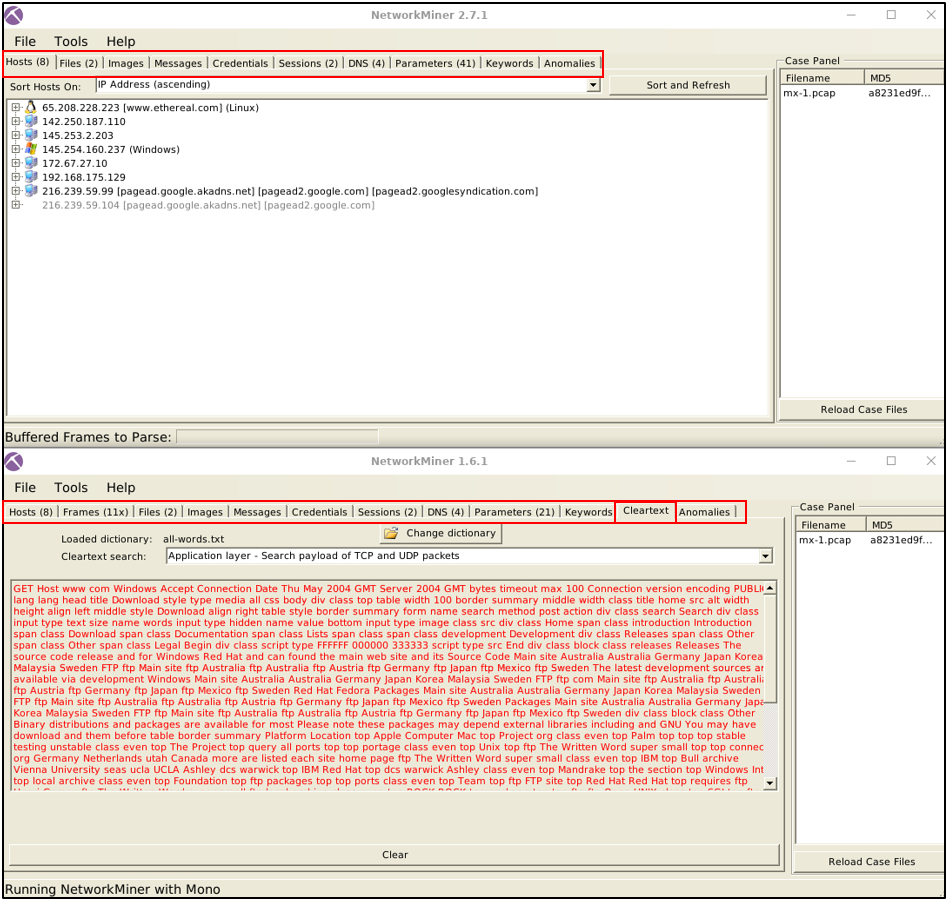Open the Parameters (41) tab
The image size is (948, 901).
(x=435, y=63)
